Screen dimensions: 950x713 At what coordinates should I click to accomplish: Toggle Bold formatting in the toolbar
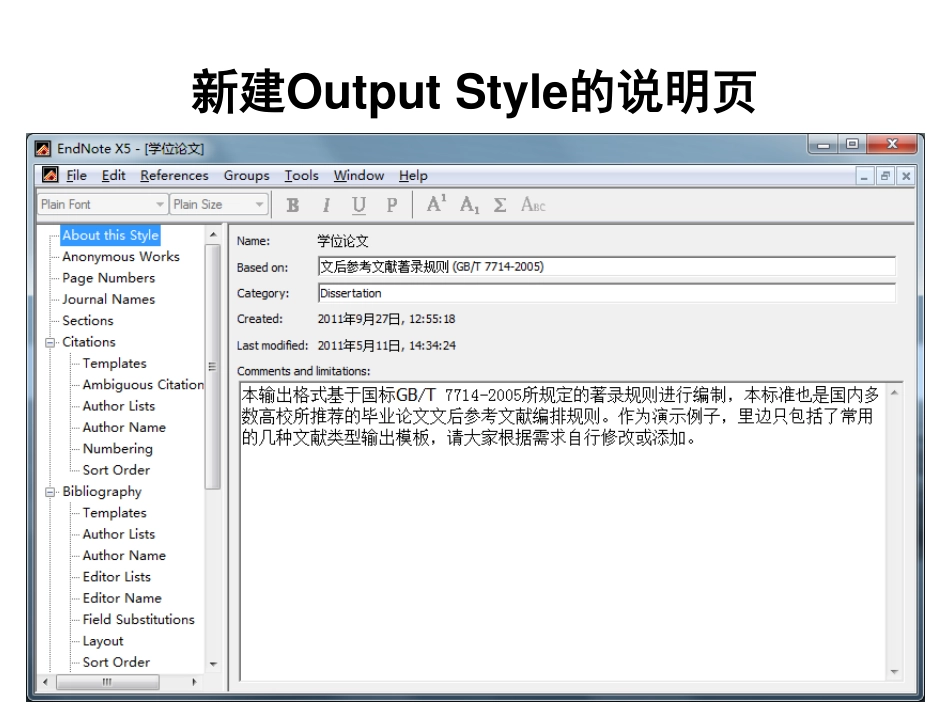pyautogui.click(x=291, y=204)
